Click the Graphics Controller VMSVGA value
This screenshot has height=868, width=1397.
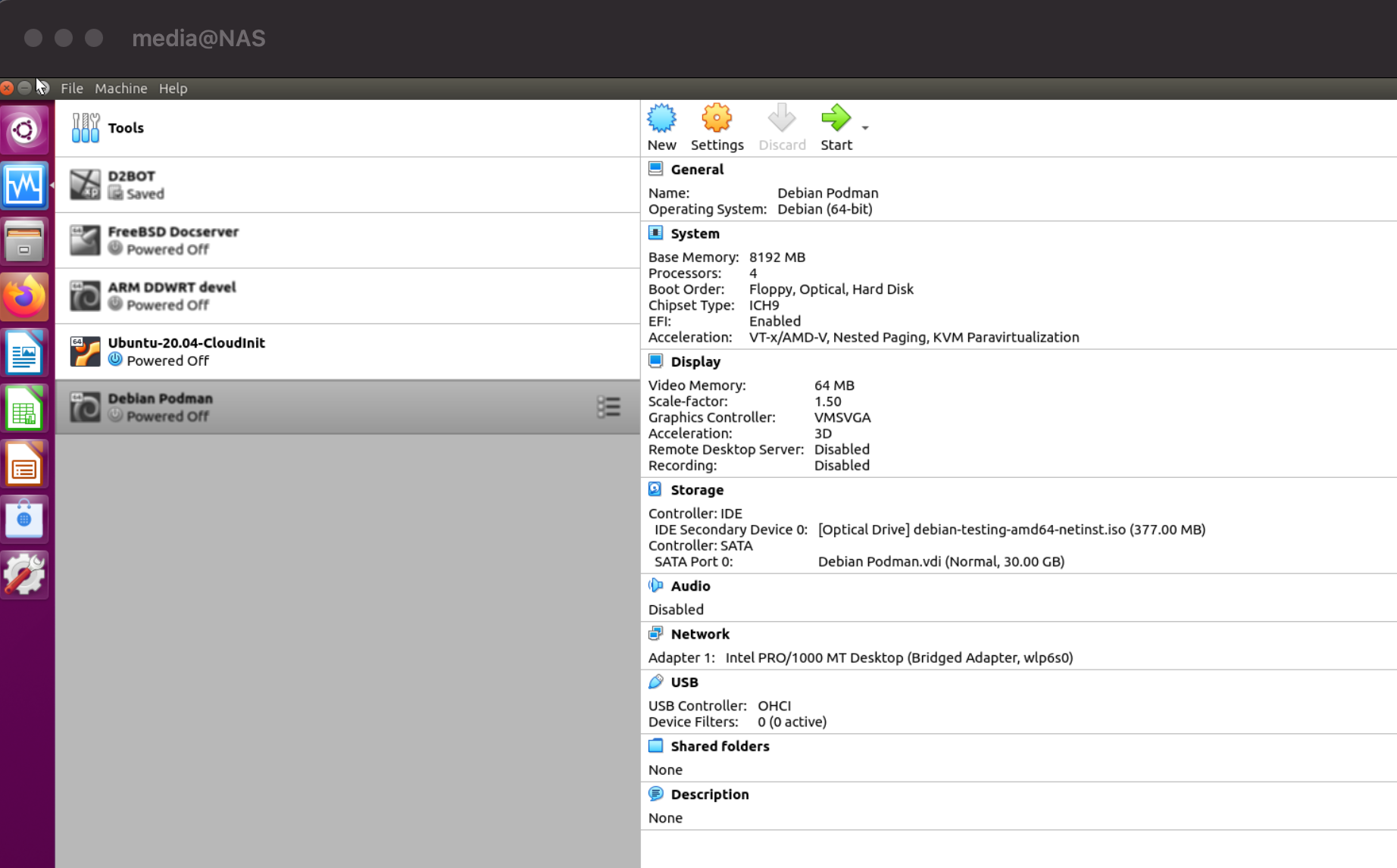(x=842, y=417)
